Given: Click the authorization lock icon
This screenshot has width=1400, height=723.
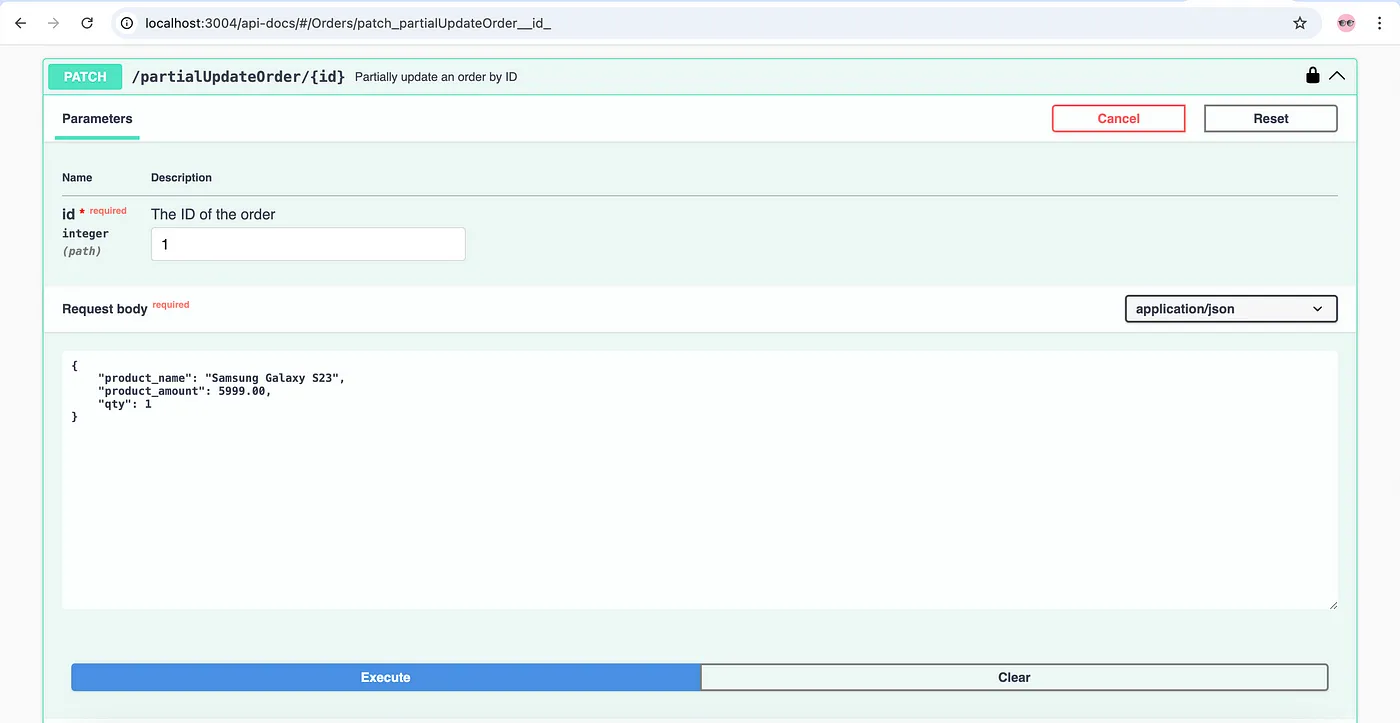Looking at the screenshot, I should [x=1312, y=76].
